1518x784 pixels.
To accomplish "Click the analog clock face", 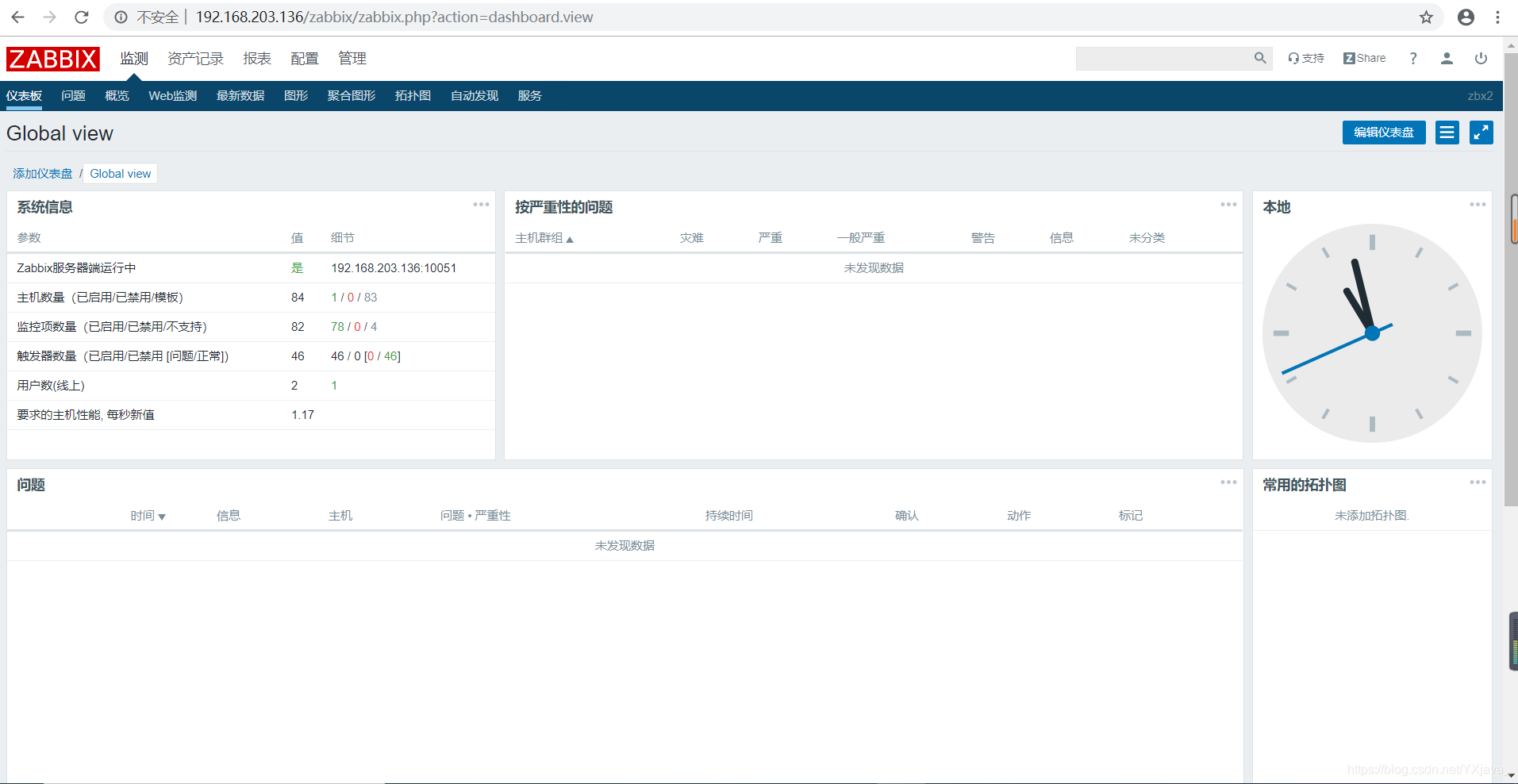I will (x=1372, y=333).
